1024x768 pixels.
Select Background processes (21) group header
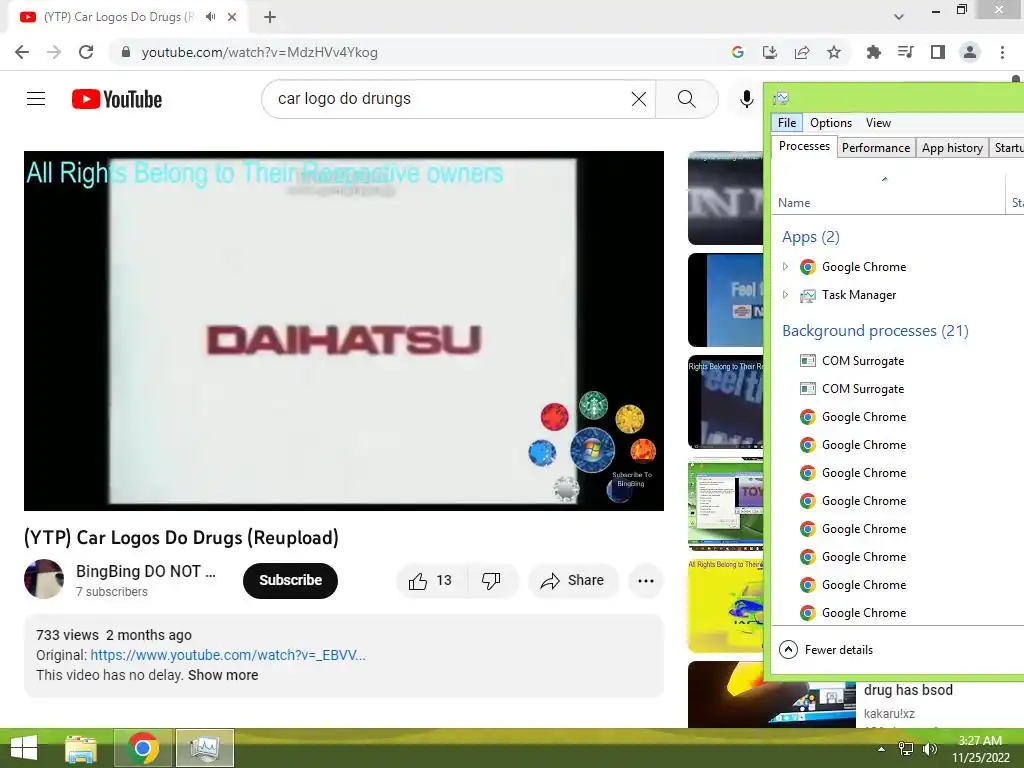875,331
